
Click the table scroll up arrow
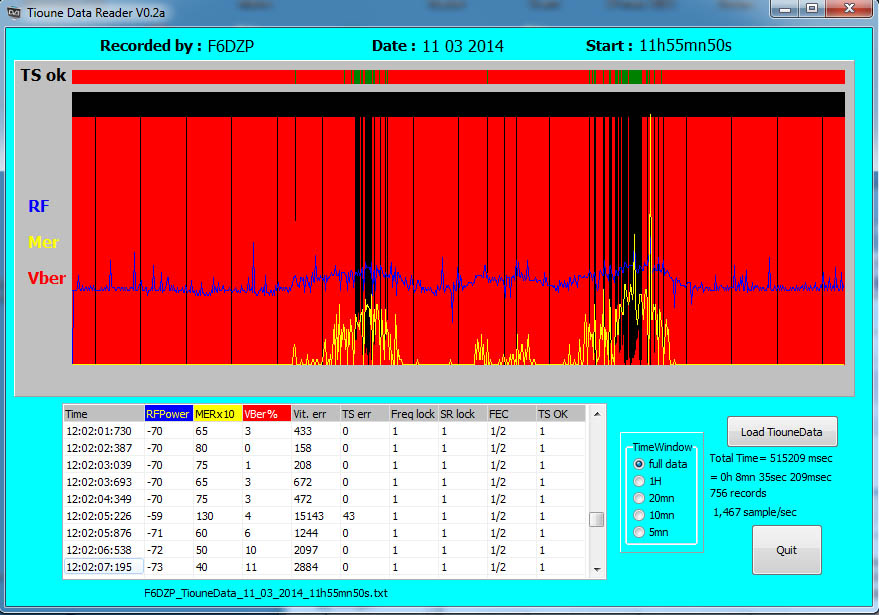click(596, 414)
